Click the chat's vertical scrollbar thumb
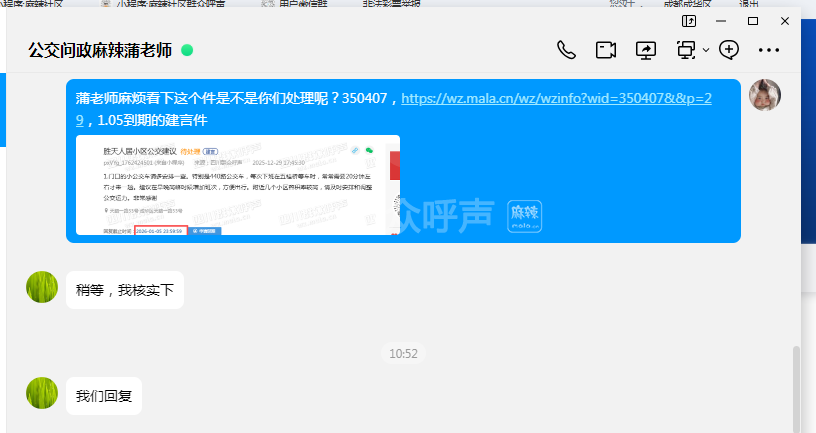This screenshot has width=816, height=433. tap(796, 390)
